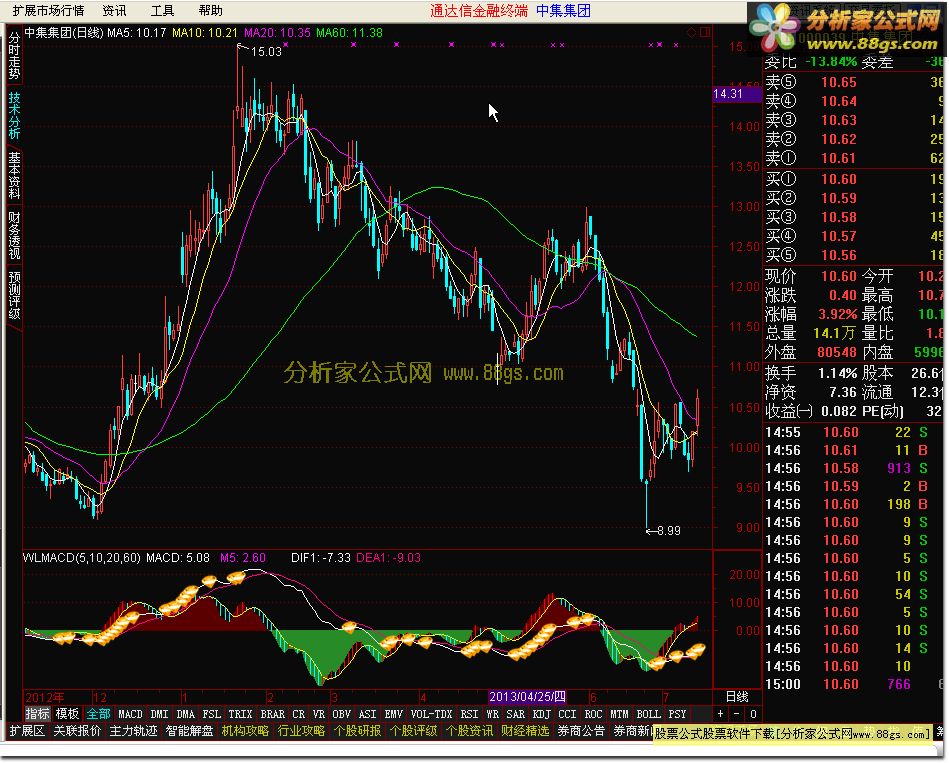The height and width of the screenshot is (763, 949).
Task: Click the 14.31 price cursor label
Action: tap(737, 94)
